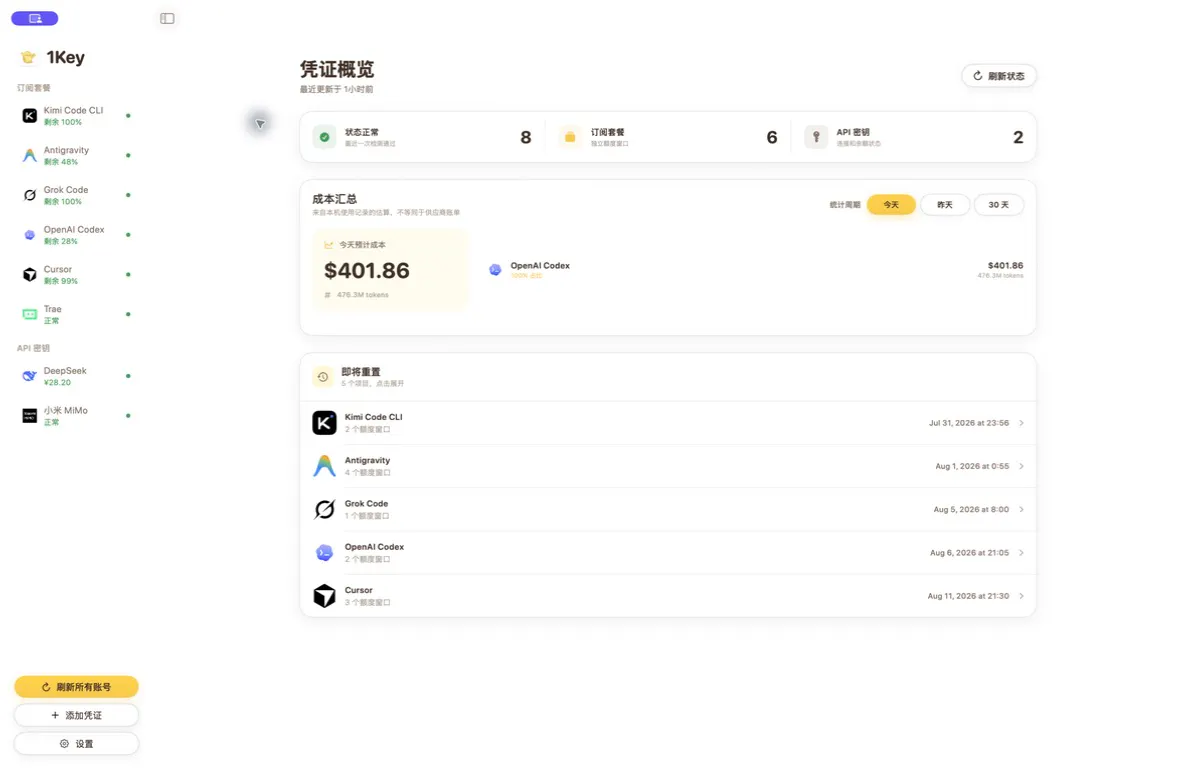
Task: Open Kimi Code CLI icon in sidebar
Action: pos(30,116)
